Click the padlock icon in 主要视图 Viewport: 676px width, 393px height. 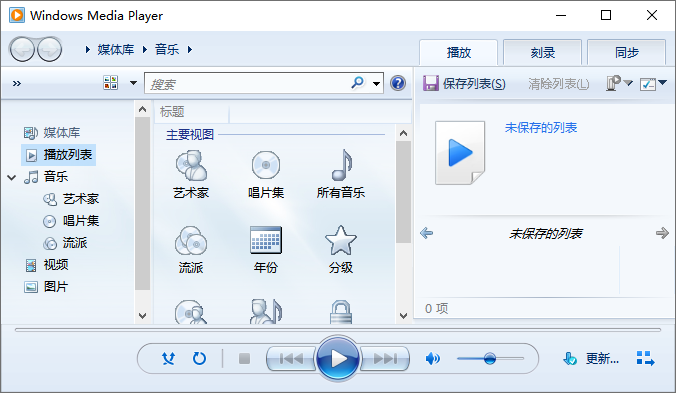[341, 312]
